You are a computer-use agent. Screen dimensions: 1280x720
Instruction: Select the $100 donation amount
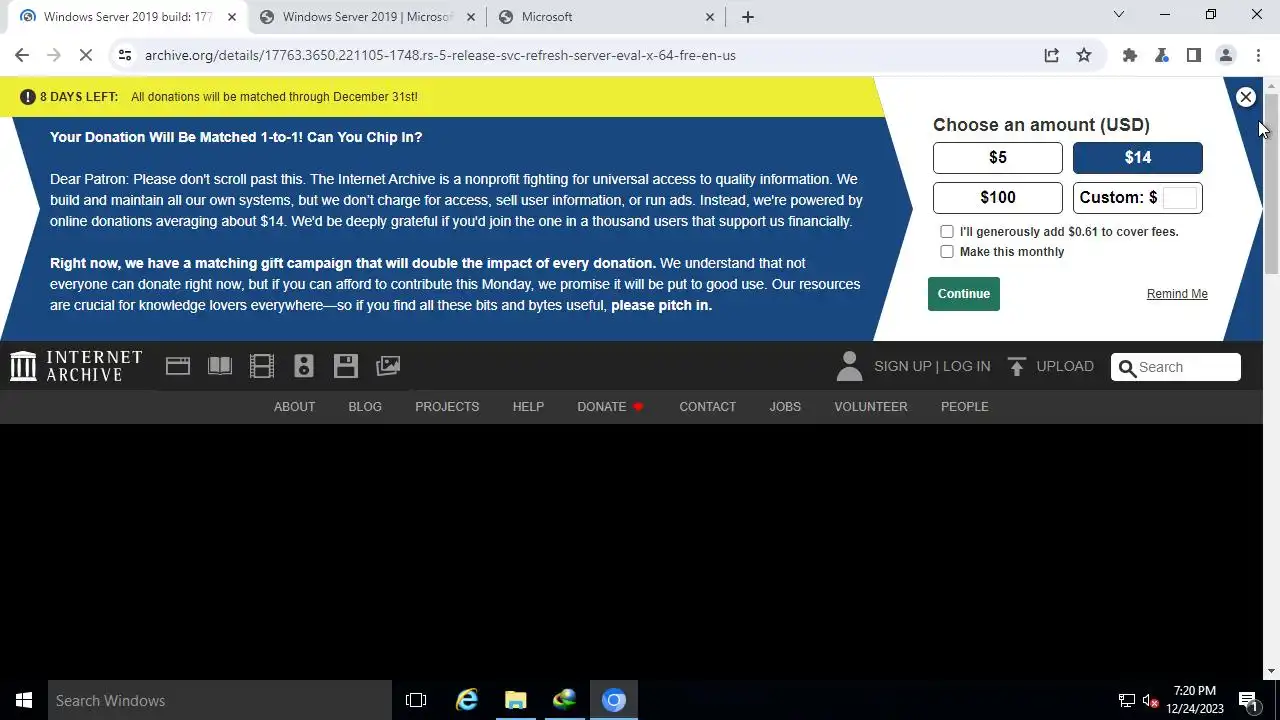(998, 197)
